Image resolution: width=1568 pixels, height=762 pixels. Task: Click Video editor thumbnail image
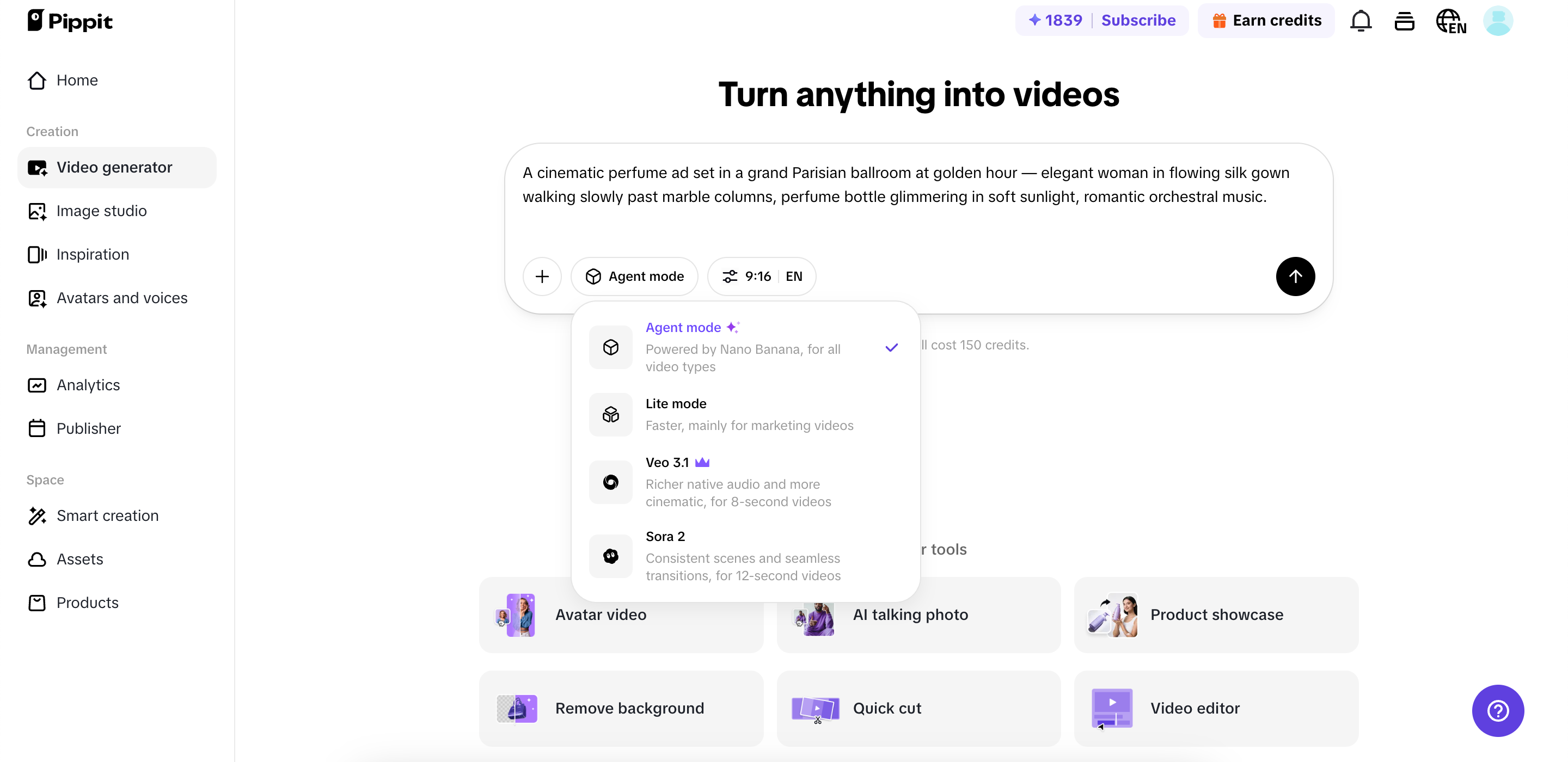click(1112, 709)
